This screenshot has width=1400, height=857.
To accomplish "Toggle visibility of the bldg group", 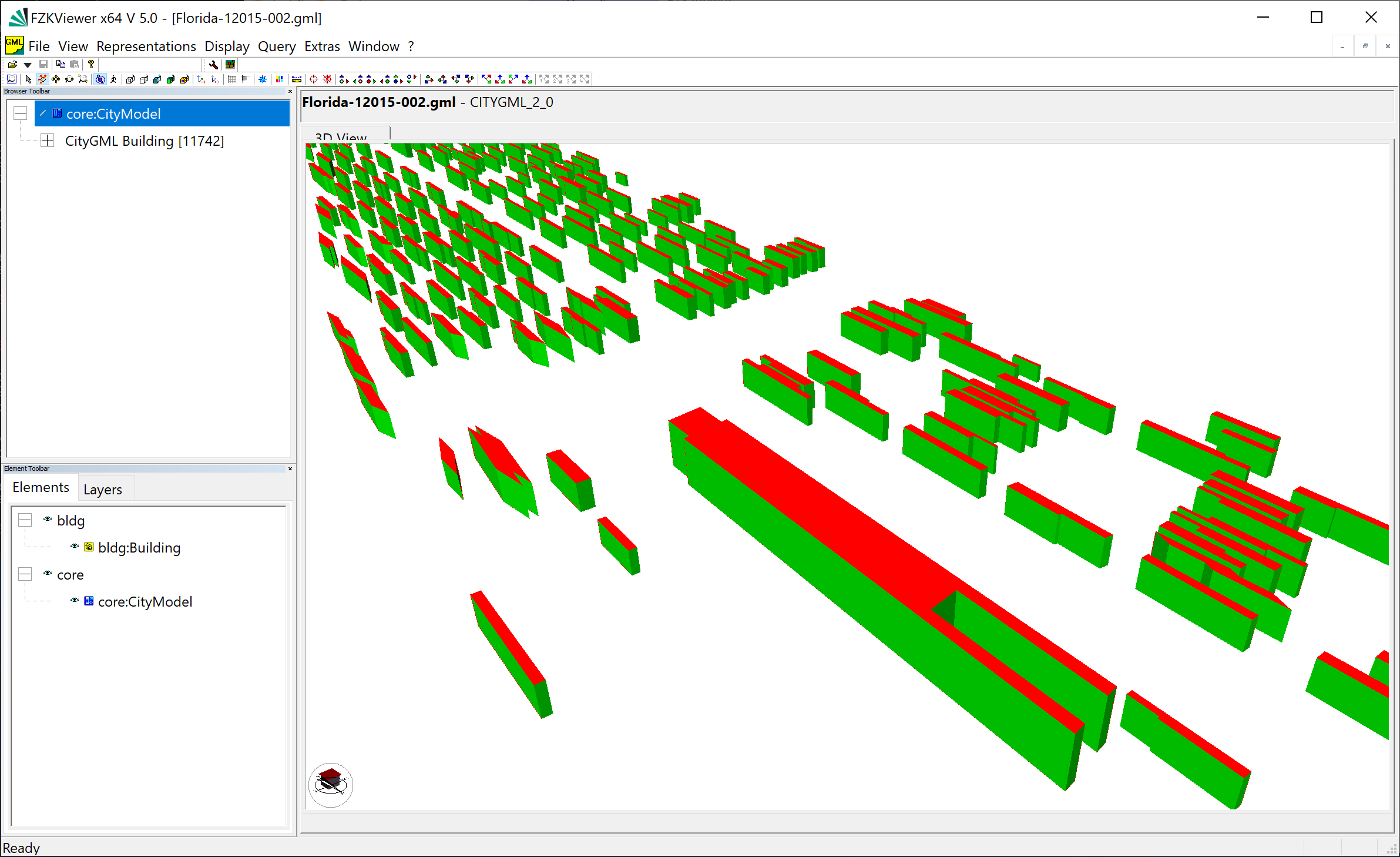I will click(x=47, y=519).
